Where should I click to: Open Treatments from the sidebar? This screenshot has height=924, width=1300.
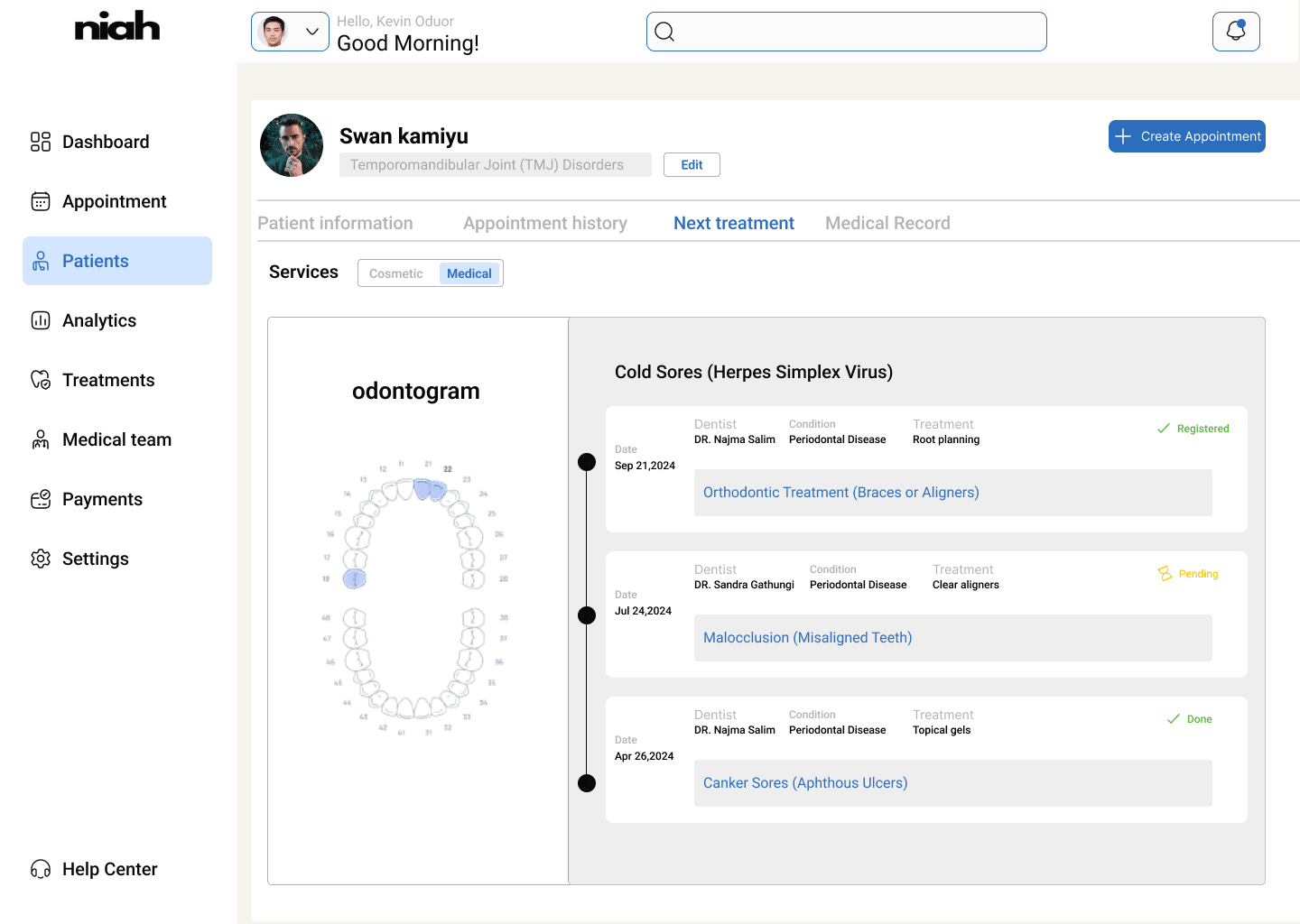(93, 380)
